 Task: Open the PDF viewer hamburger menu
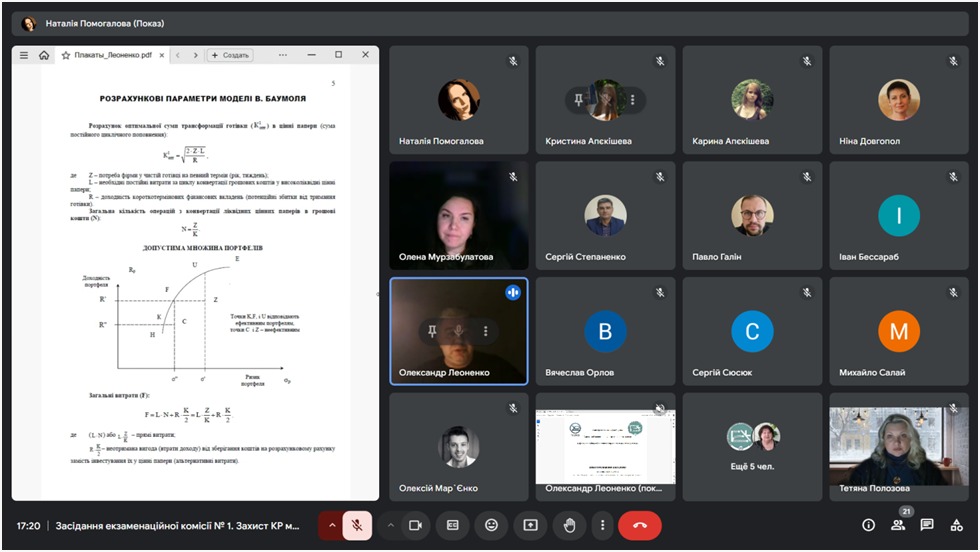pos(24,55)
